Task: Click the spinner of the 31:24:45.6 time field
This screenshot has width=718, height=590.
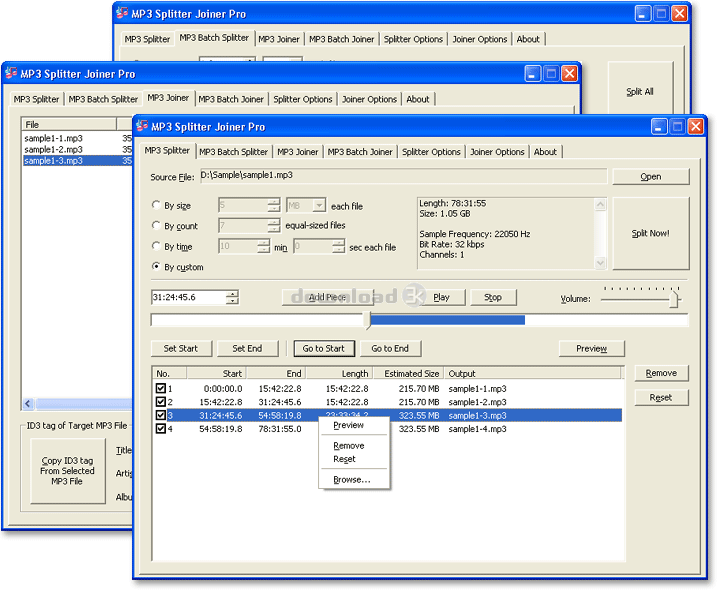Action: [x=232, y=297]
